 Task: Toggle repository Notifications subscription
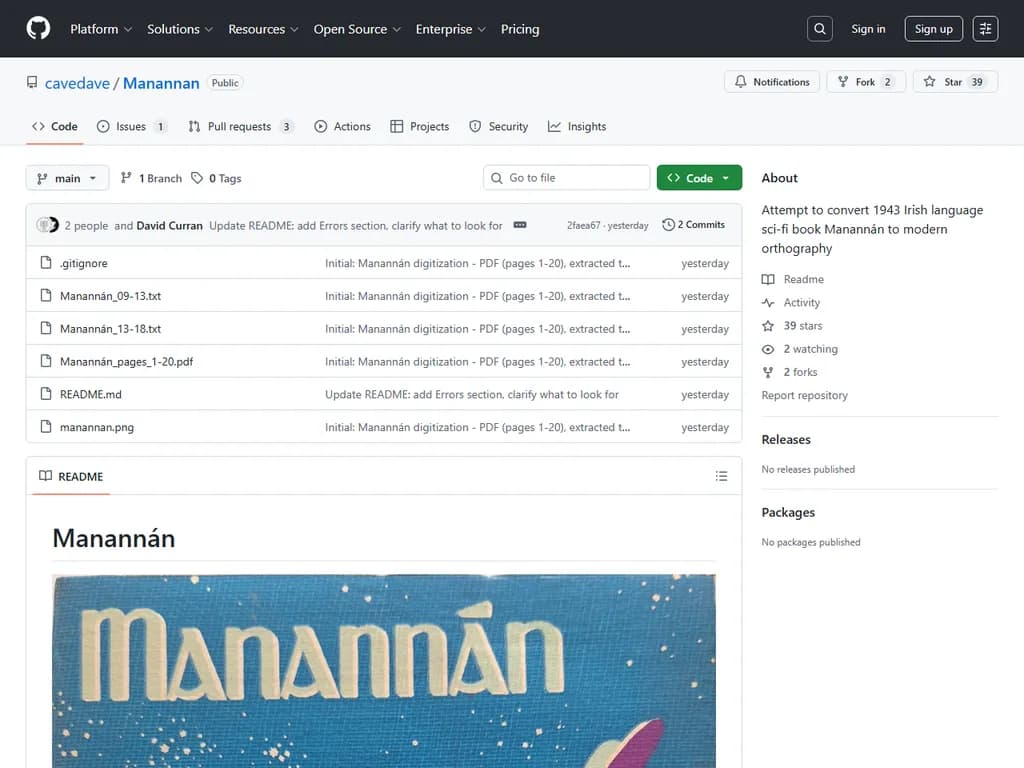pyautogui.click(x=772, y=82)
